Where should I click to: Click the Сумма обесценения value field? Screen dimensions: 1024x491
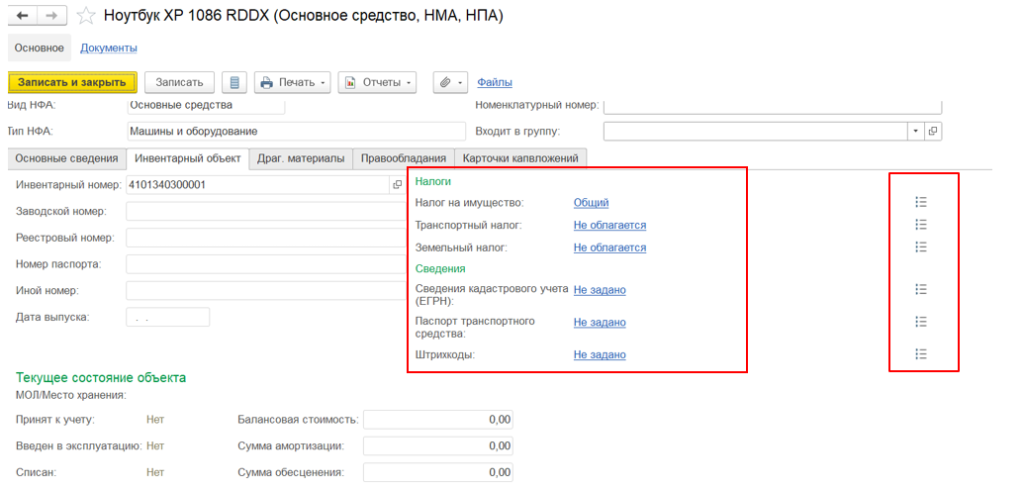click(x=438, y=472)
